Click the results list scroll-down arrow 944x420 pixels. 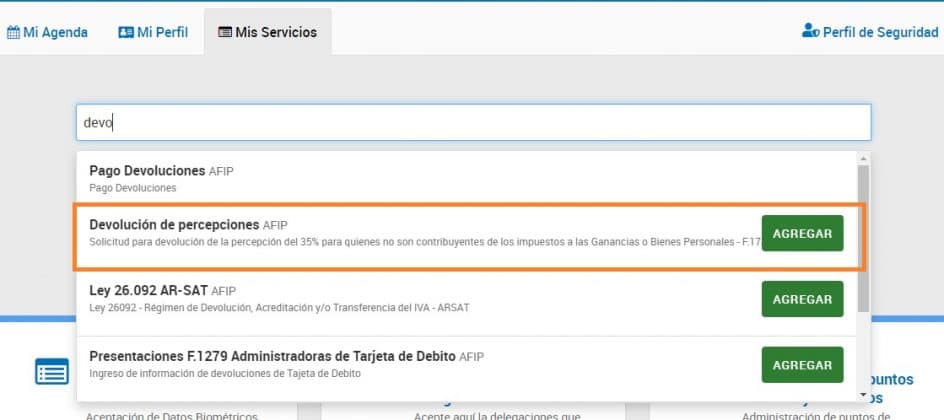(863, 395)
